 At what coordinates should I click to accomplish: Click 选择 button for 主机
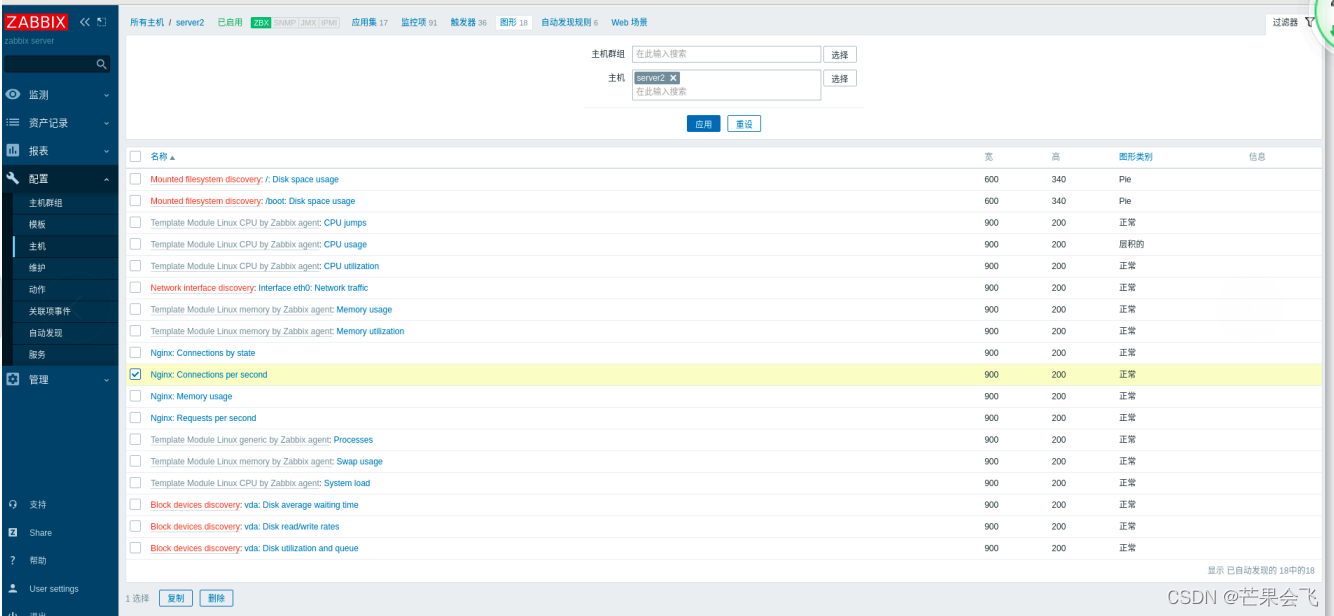[x=840, y=78]
